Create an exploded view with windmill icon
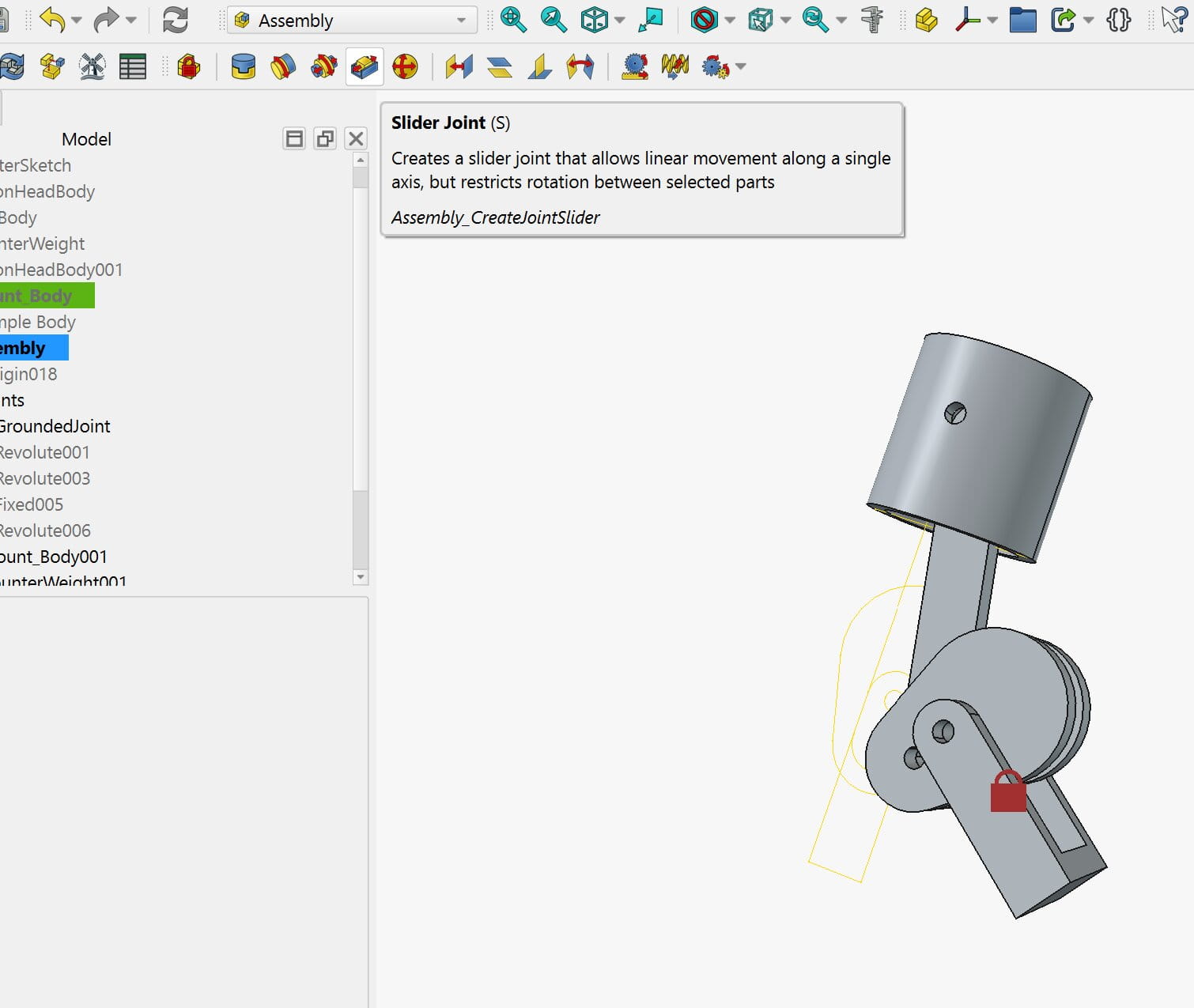1194x1008 pixels. point(93,67)
